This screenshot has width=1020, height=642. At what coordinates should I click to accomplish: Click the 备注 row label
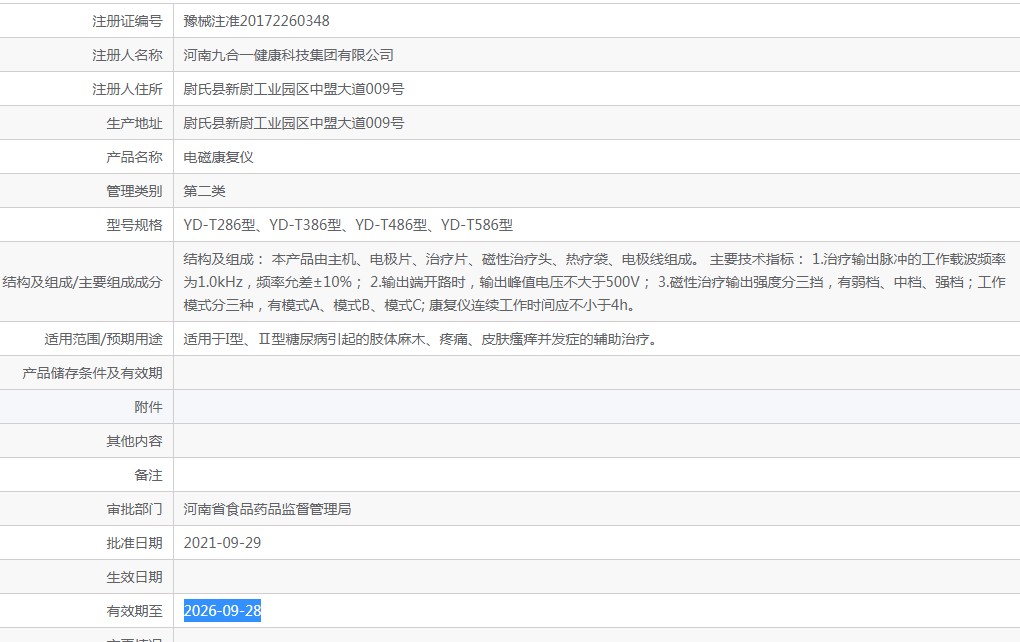148,475
